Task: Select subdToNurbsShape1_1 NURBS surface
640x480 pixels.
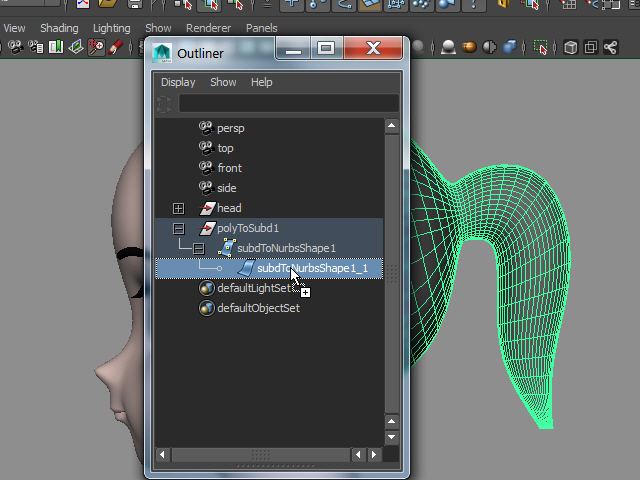Action: tap(312, 268)
